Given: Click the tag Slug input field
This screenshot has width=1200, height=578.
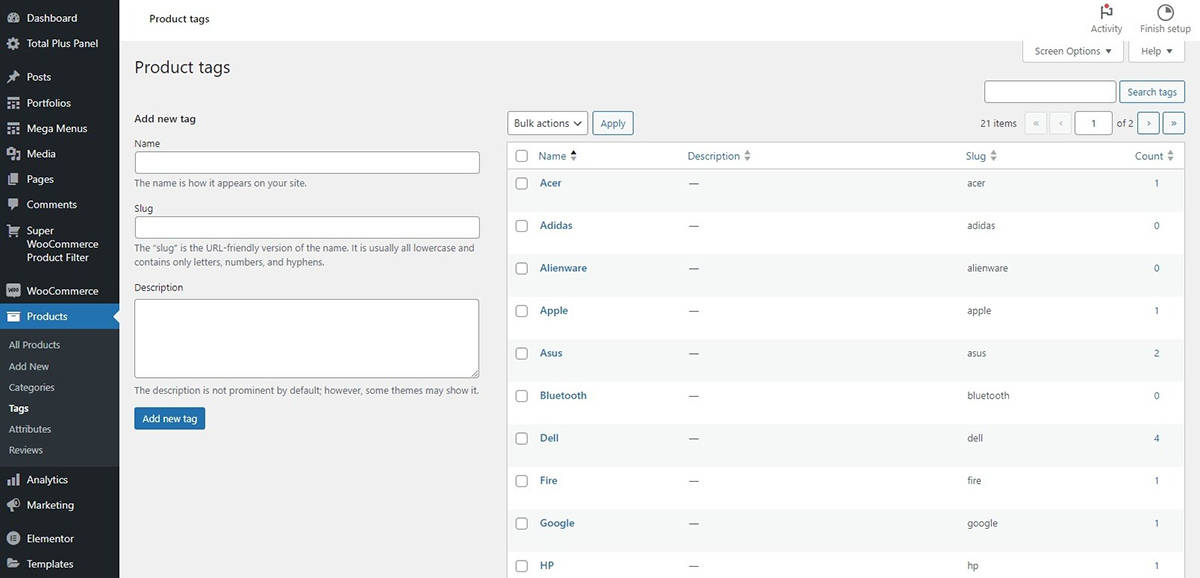Looking at the screenshot, I should click(x=307, y=227).
